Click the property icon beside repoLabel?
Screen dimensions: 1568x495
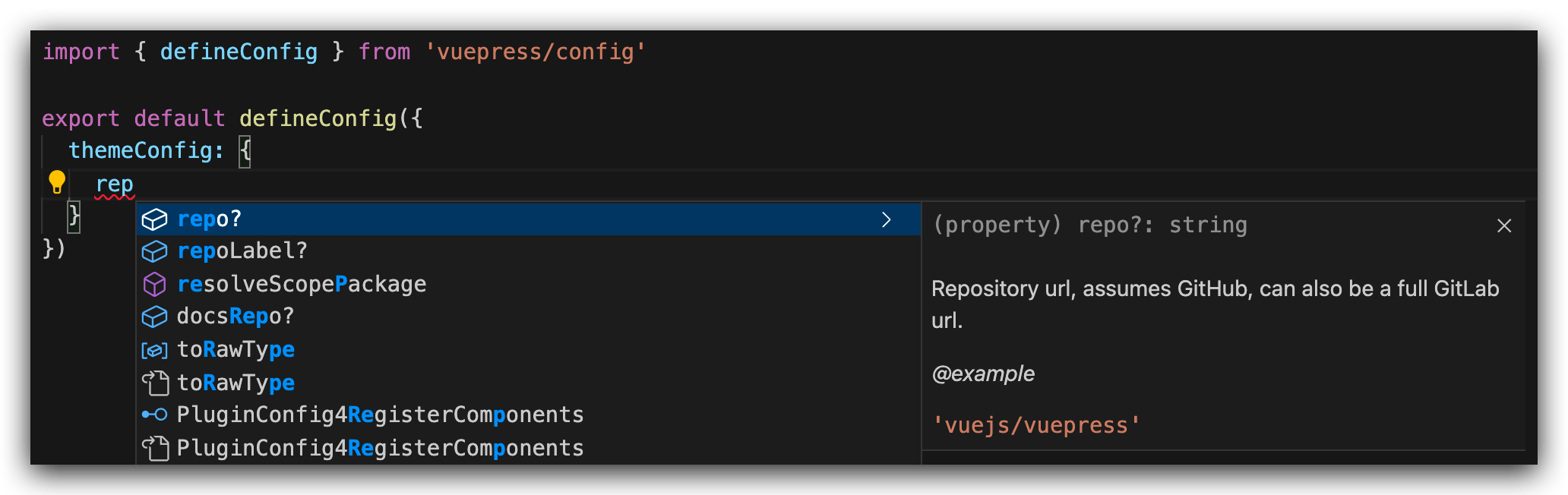(154, 251)
